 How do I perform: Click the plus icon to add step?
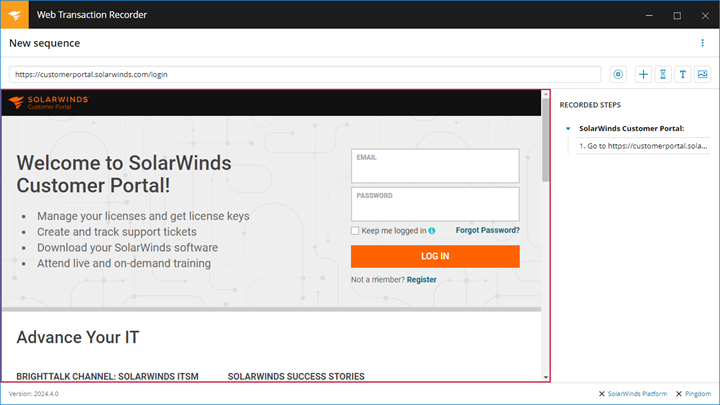643,74
